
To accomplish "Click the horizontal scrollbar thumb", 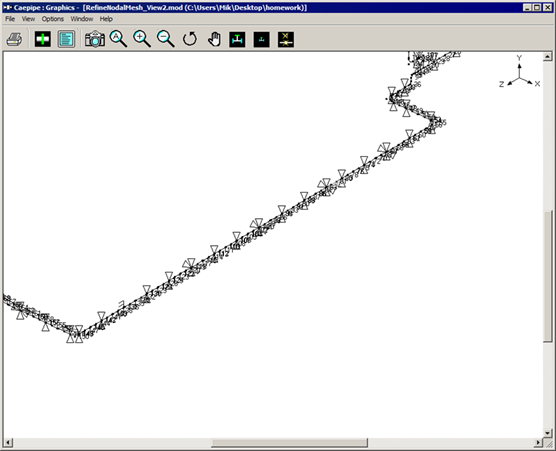I will point(289,442).
